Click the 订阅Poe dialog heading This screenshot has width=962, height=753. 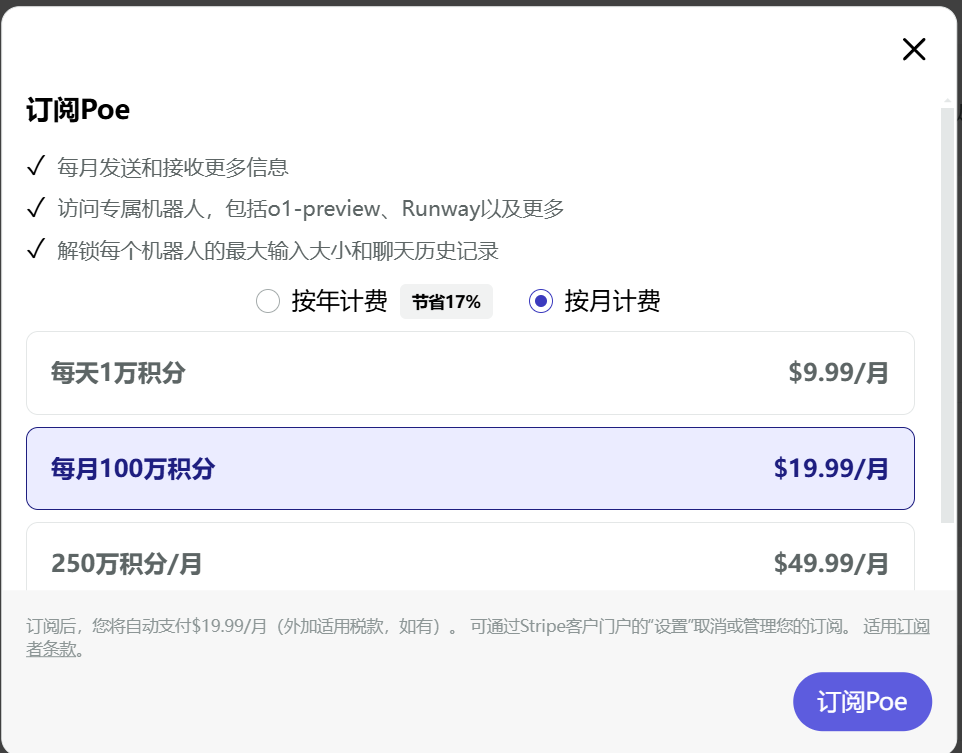78,110
